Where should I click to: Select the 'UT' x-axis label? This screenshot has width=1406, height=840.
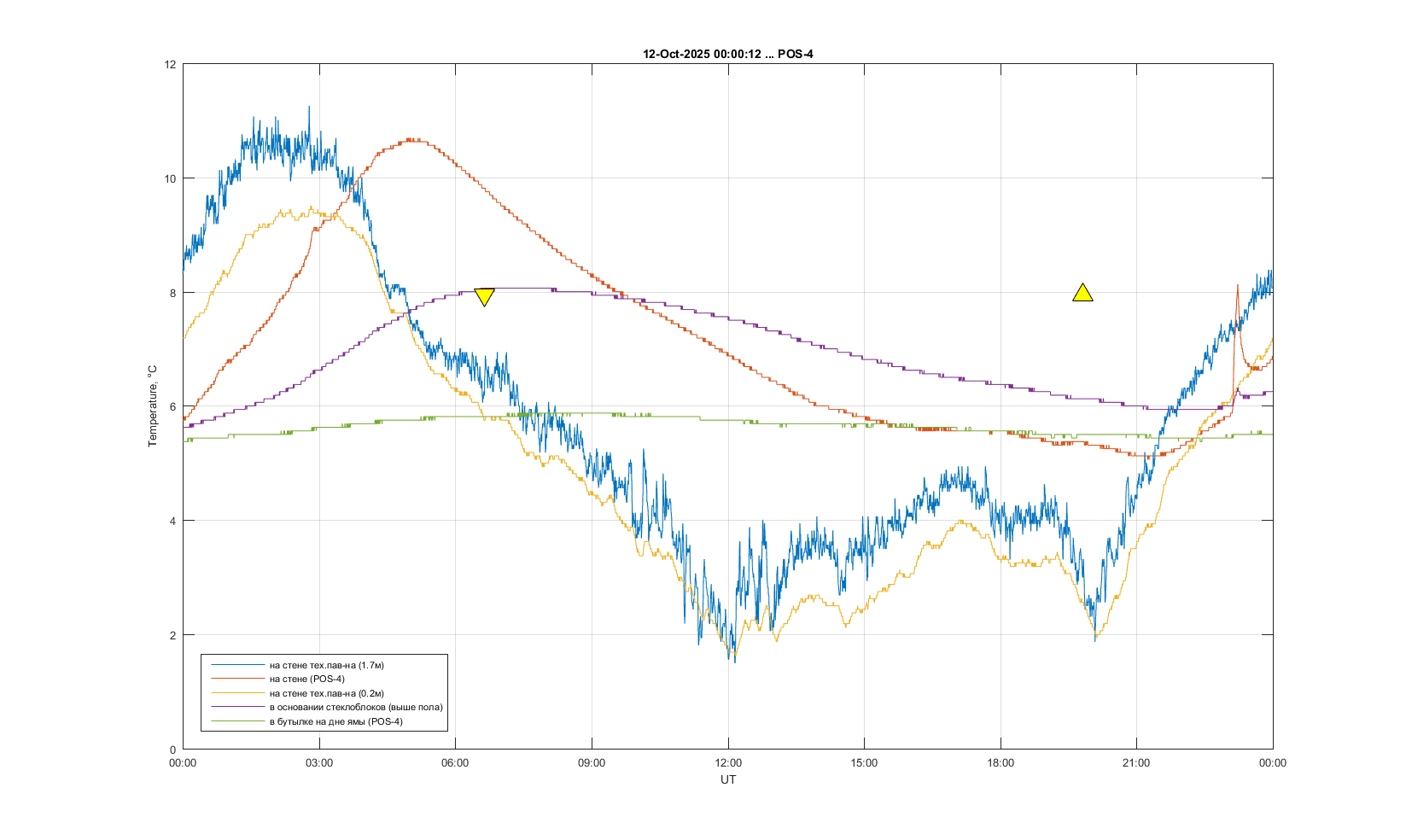click(x=727, y=779)
